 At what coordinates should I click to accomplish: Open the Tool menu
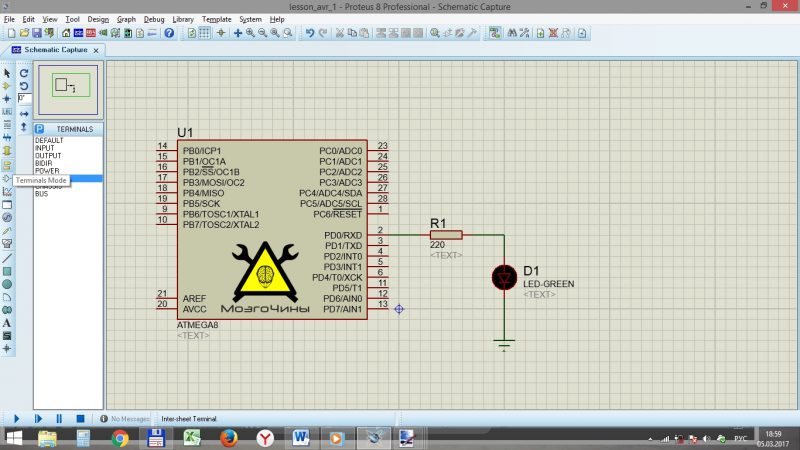click(x=72, y=19)
